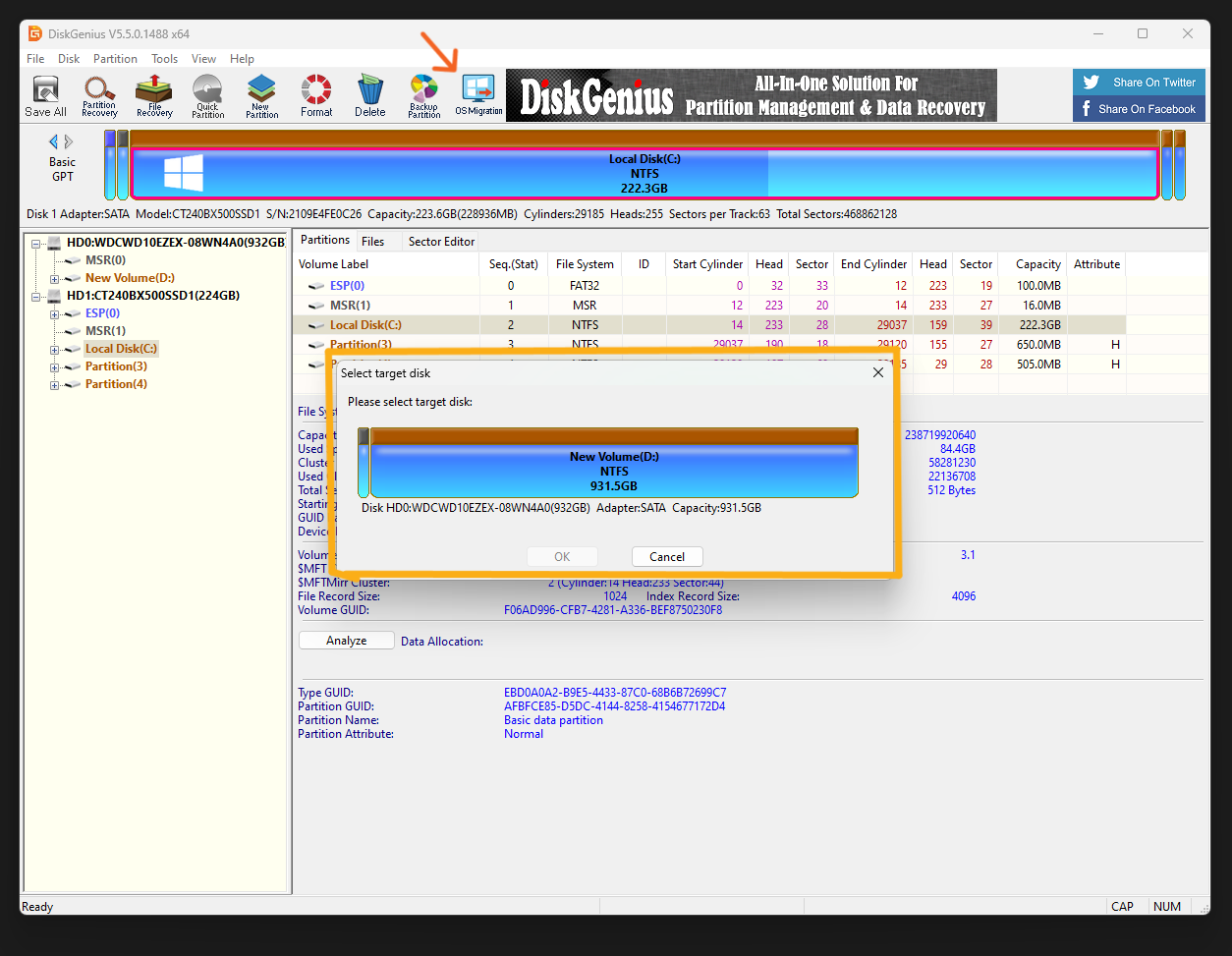Click the DiskGenius banner advertisement

(752, 95)
